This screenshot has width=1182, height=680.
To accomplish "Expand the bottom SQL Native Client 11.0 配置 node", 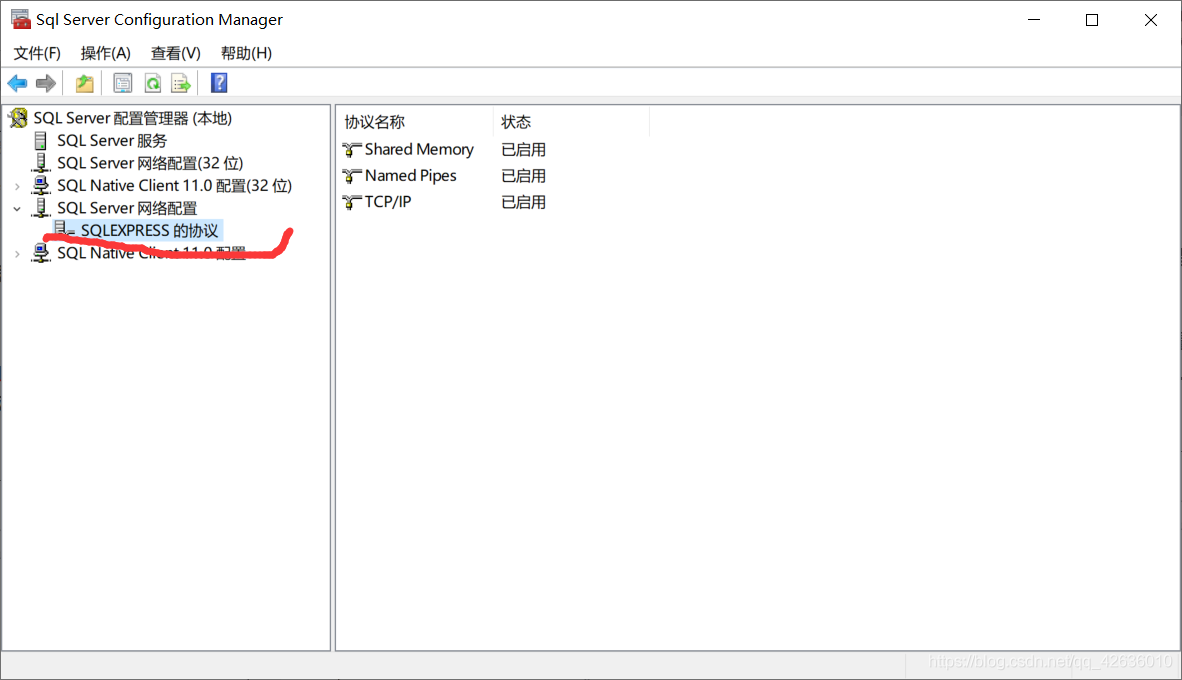I will coord(17,254).
